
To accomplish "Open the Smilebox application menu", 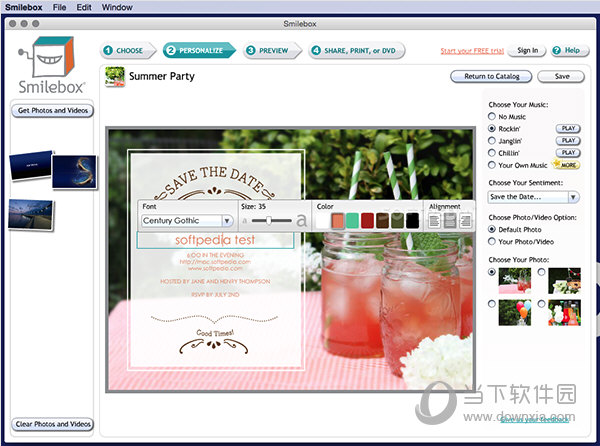I will coord(24,7).
